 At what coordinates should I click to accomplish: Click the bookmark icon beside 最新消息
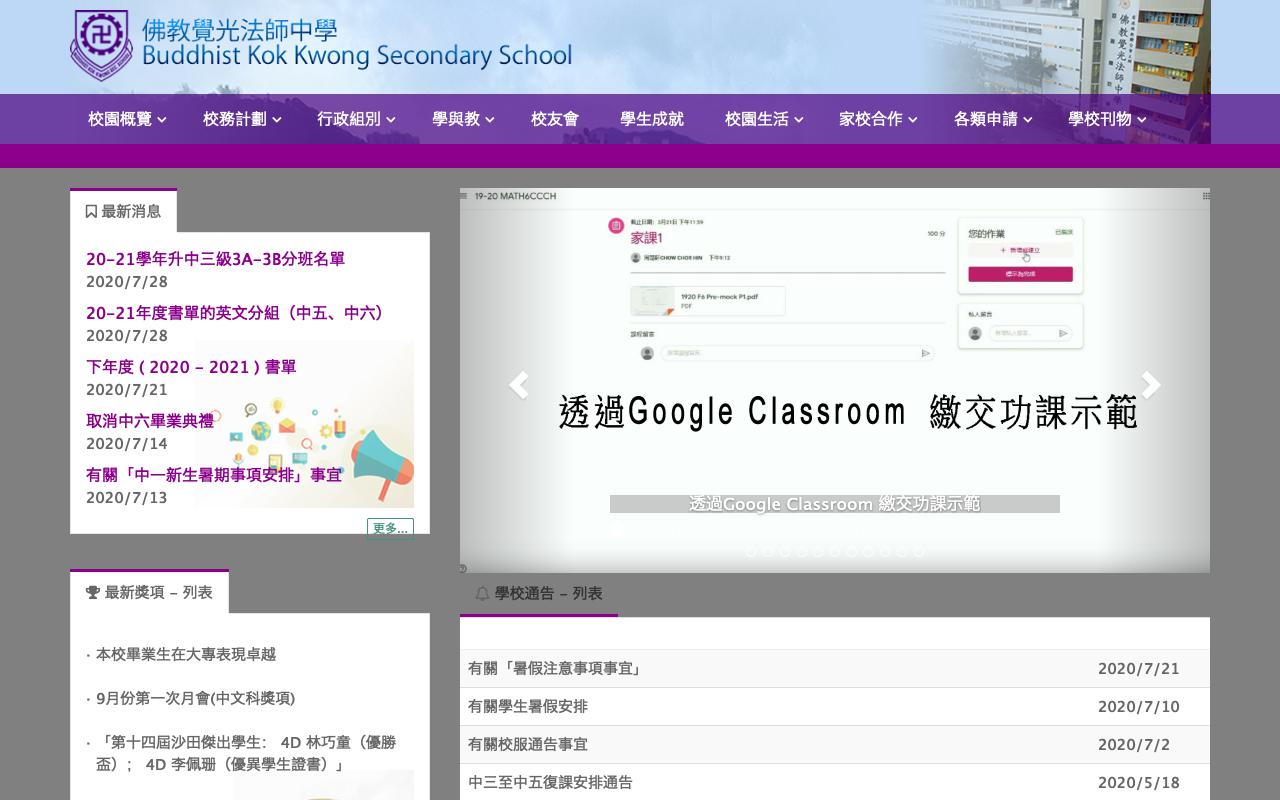coord(91,212)
